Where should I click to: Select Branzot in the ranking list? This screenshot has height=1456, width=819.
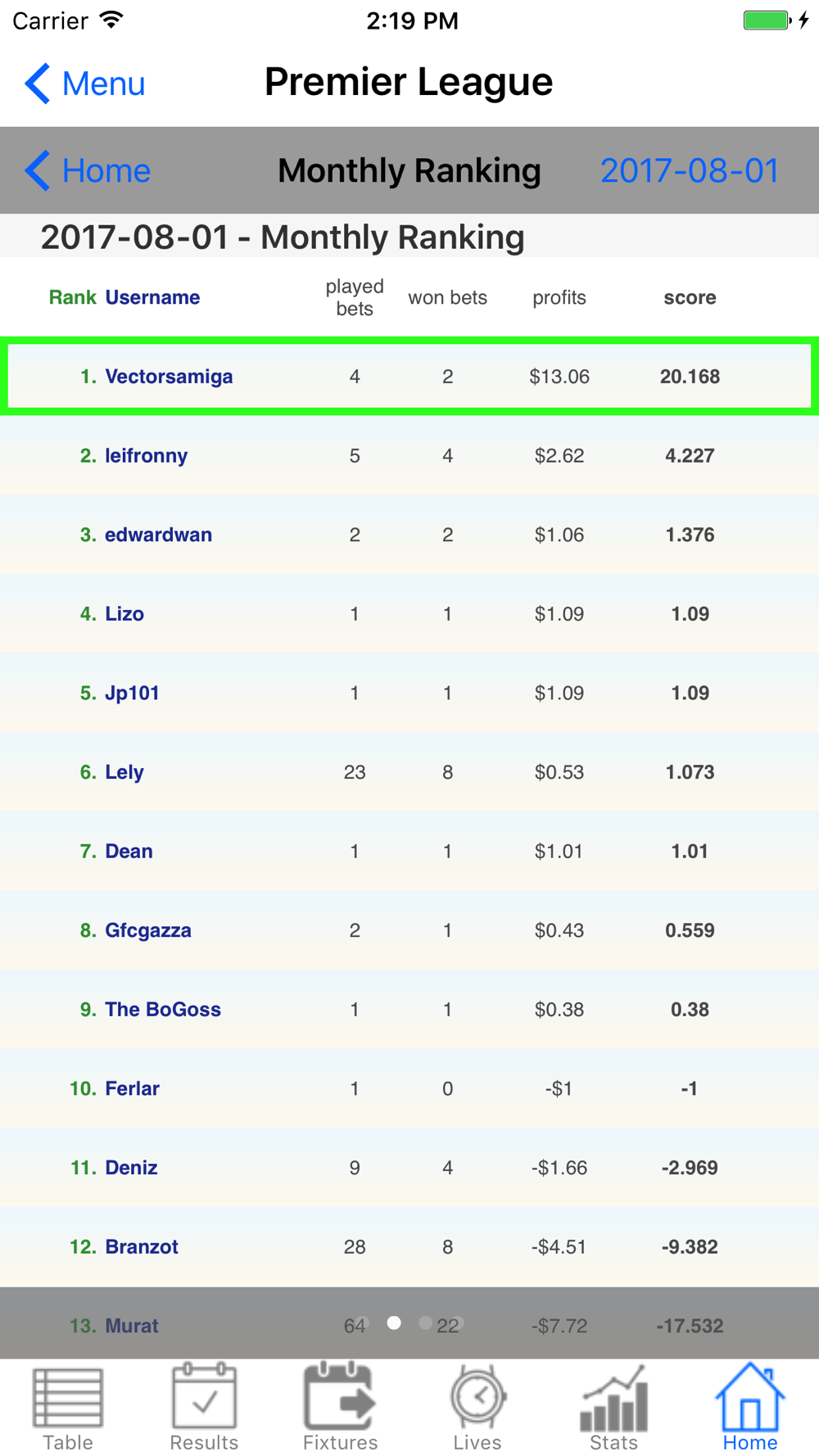pyautogui.click(x=141, y=1247)
